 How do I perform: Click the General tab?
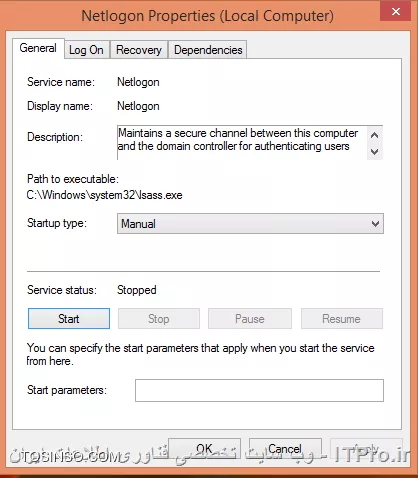[38, 48]
